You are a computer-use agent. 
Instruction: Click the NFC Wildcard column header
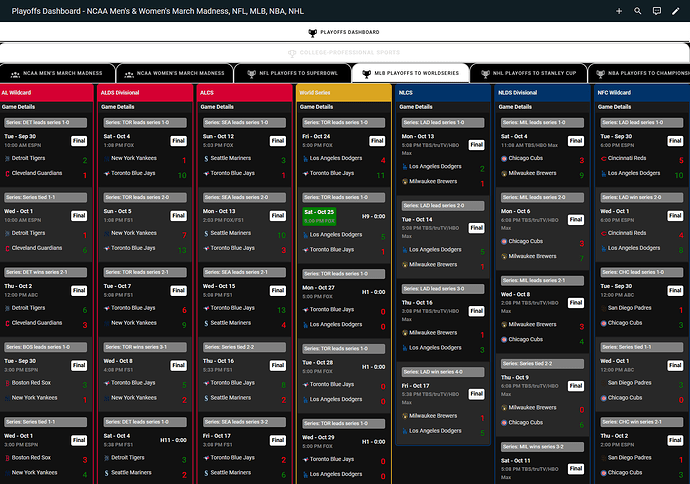coord(642,93)
